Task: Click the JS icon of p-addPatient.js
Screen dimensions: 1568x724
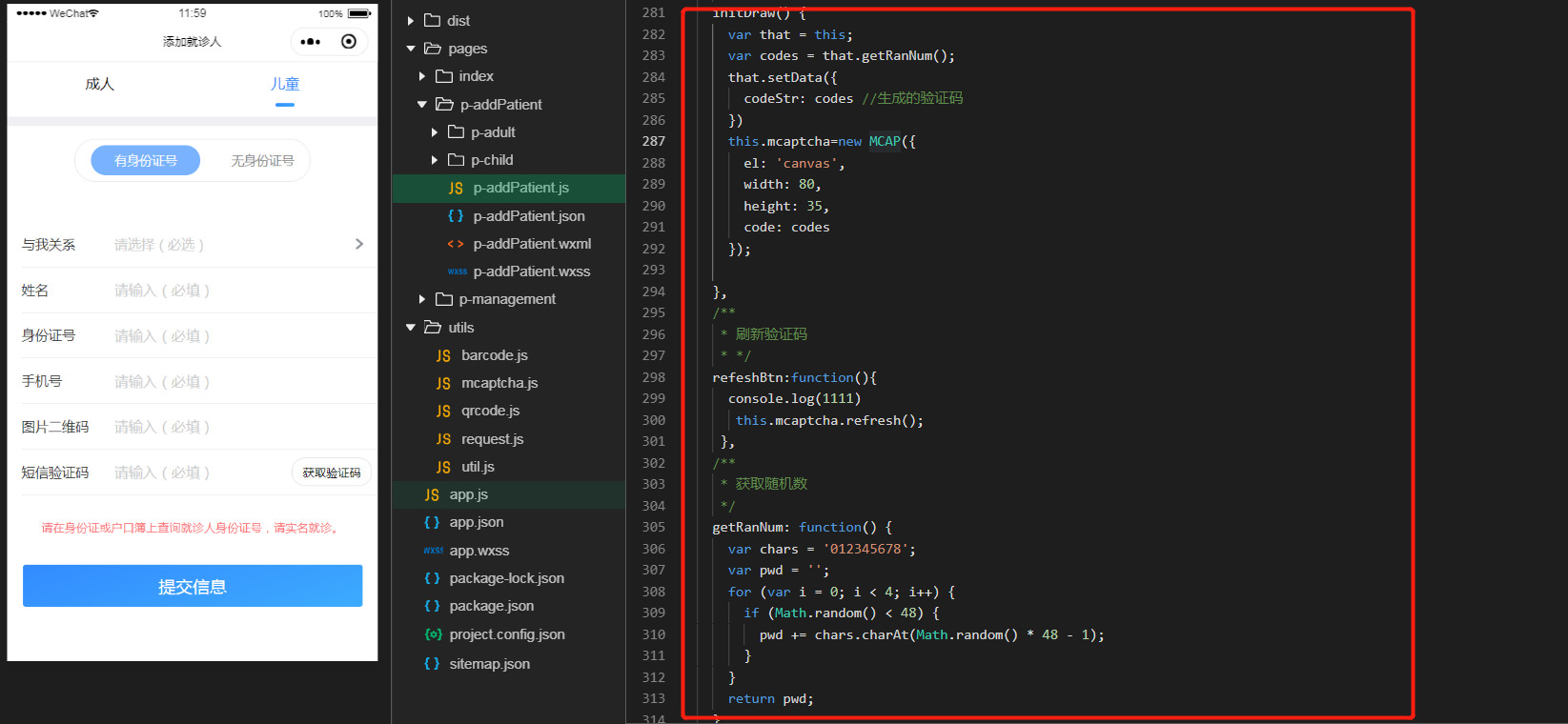Action: (x=456, y=189)
